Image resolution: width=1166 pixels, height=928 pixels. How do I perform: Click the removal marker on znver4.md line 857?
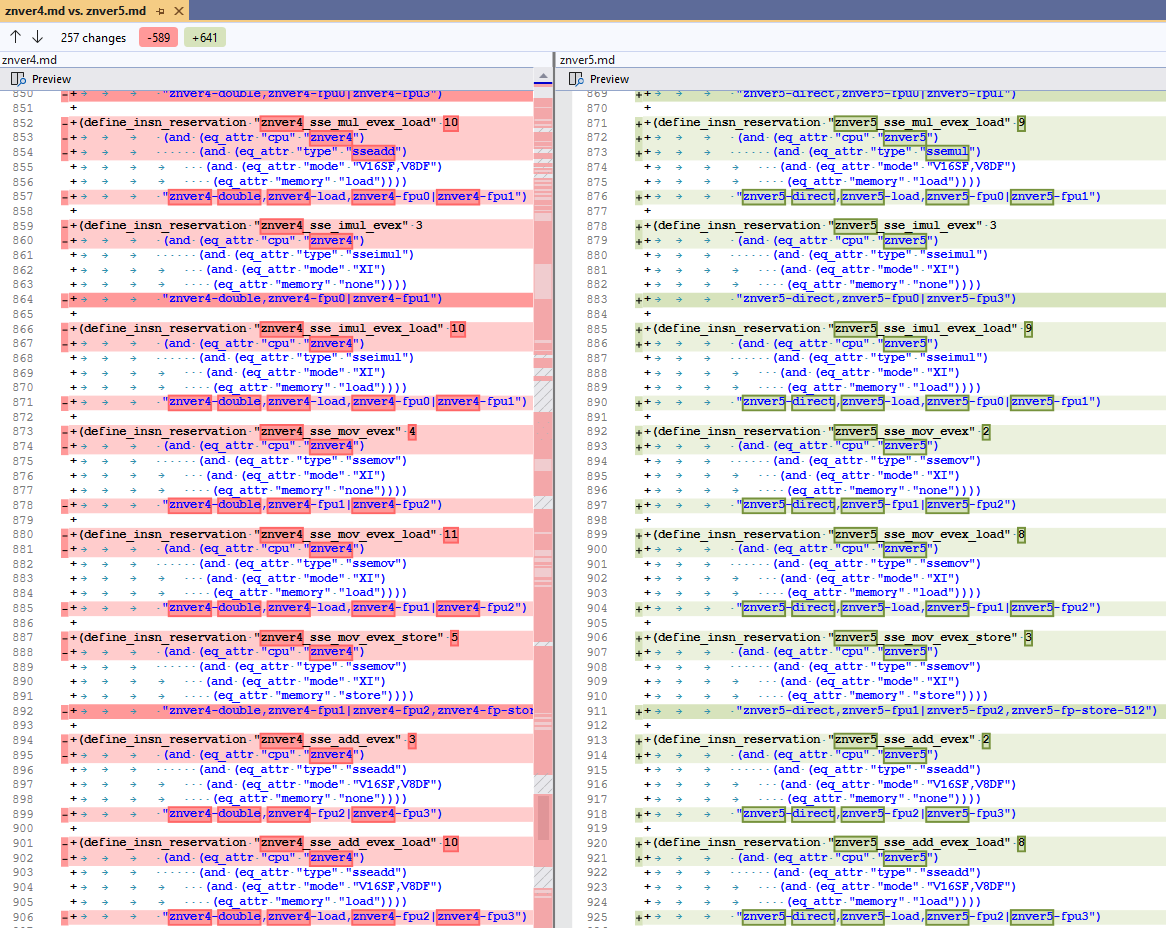coord(65,196)
